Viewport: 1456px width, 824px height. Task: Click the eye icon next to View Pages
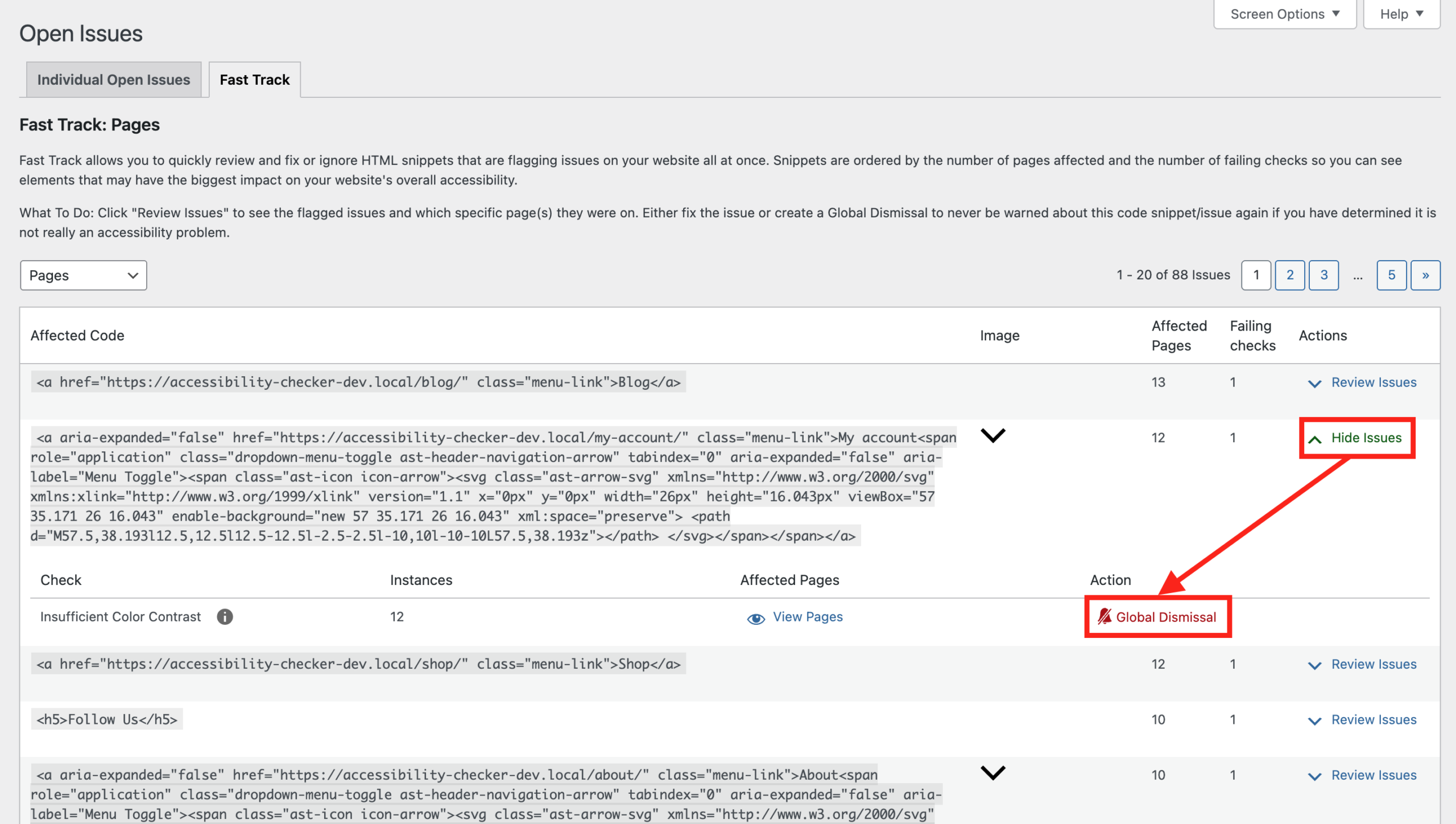tap(755, 619)
